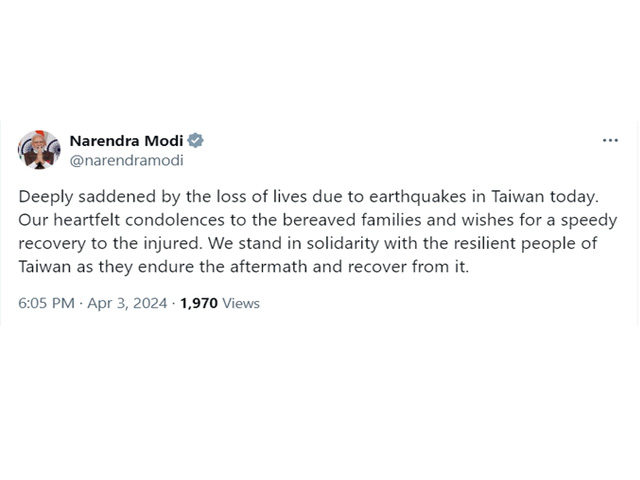This screenshot has width=640, height=480.
Task: Click the 1,970 view count number
Action: [x=199, y=303]
